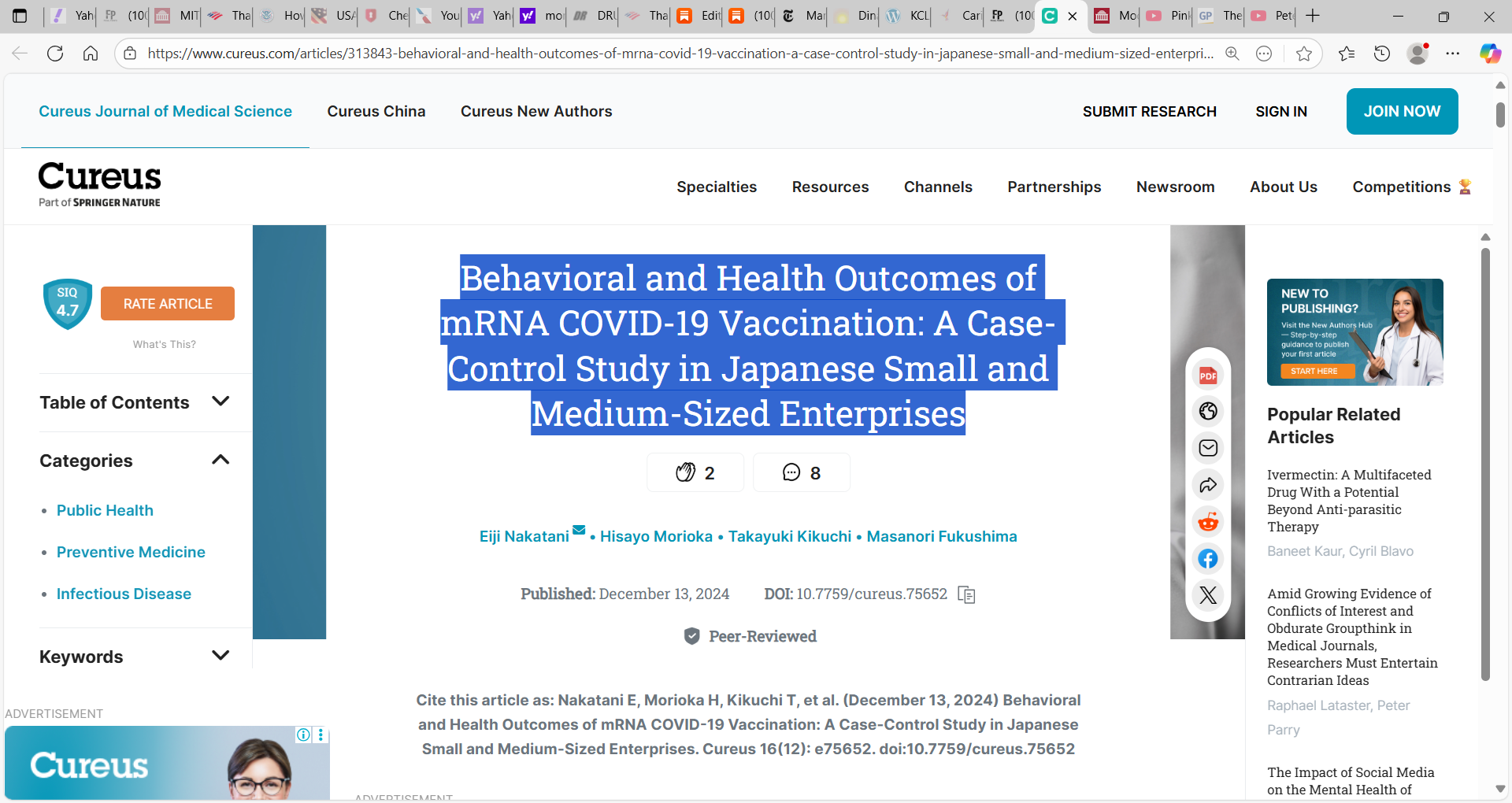Go back to previous page

pyautogui.click(x=20, y=54)
